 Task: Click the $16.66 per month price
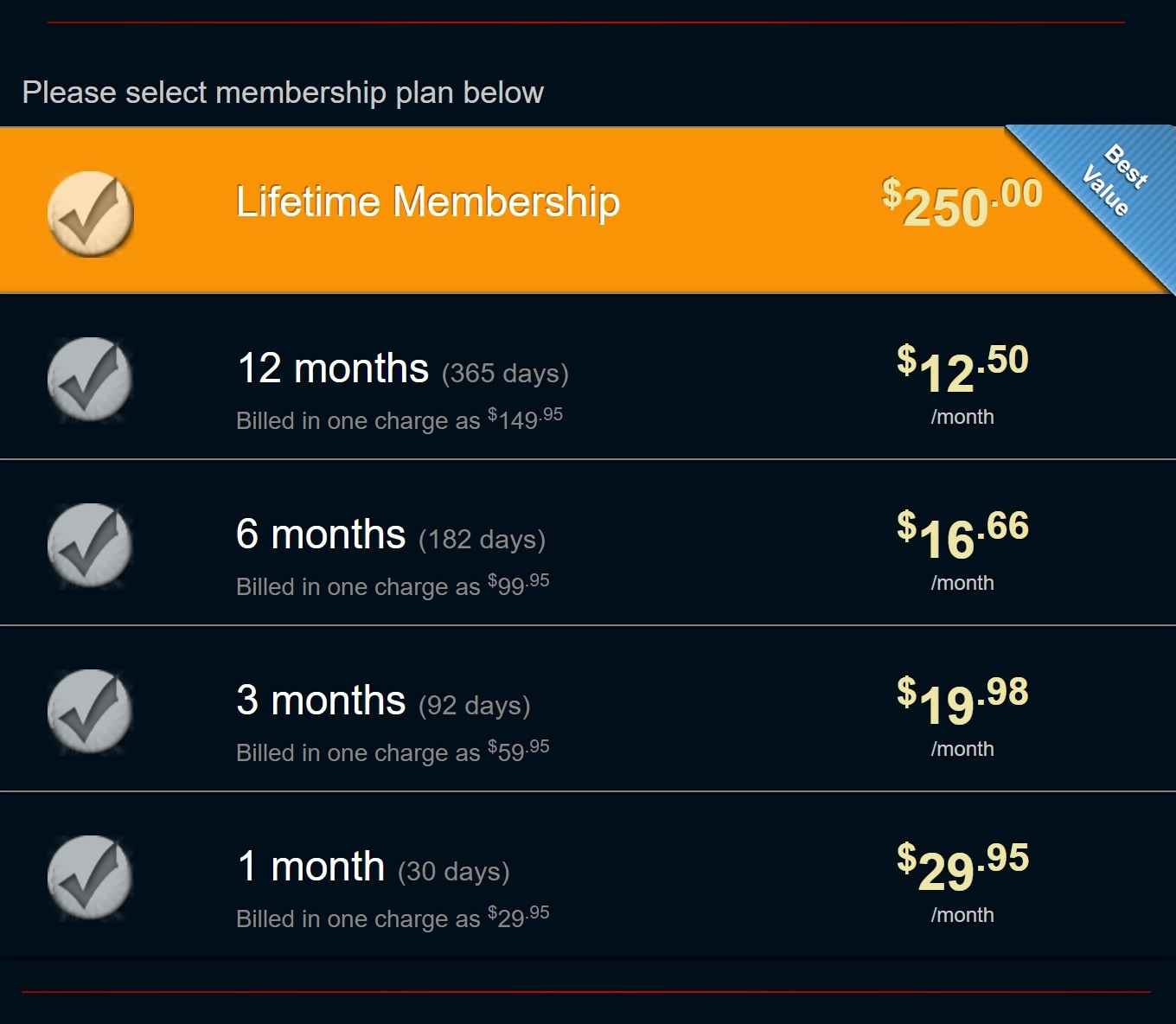(962, 535)
